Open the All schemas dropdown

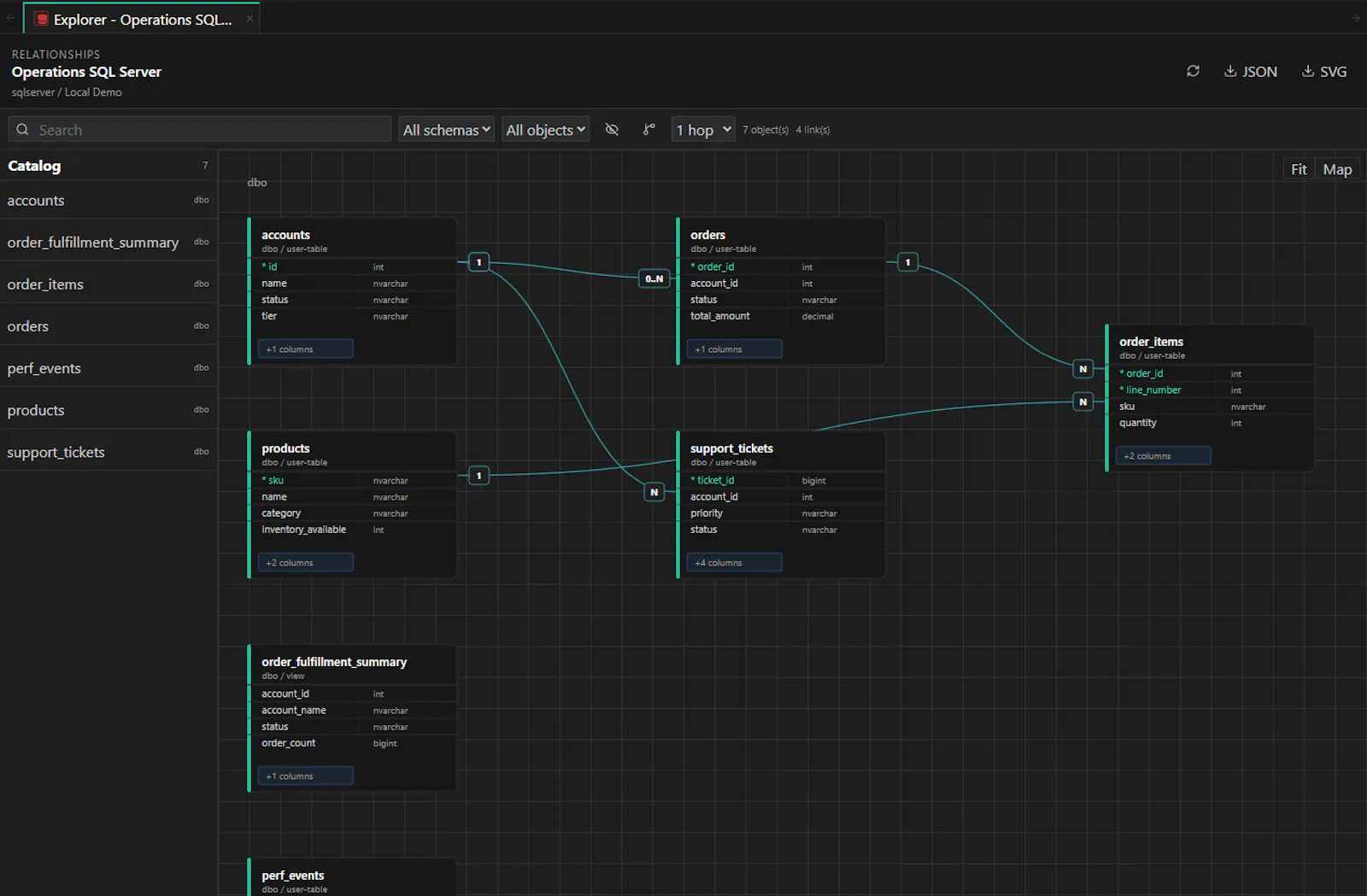(447, 130)
